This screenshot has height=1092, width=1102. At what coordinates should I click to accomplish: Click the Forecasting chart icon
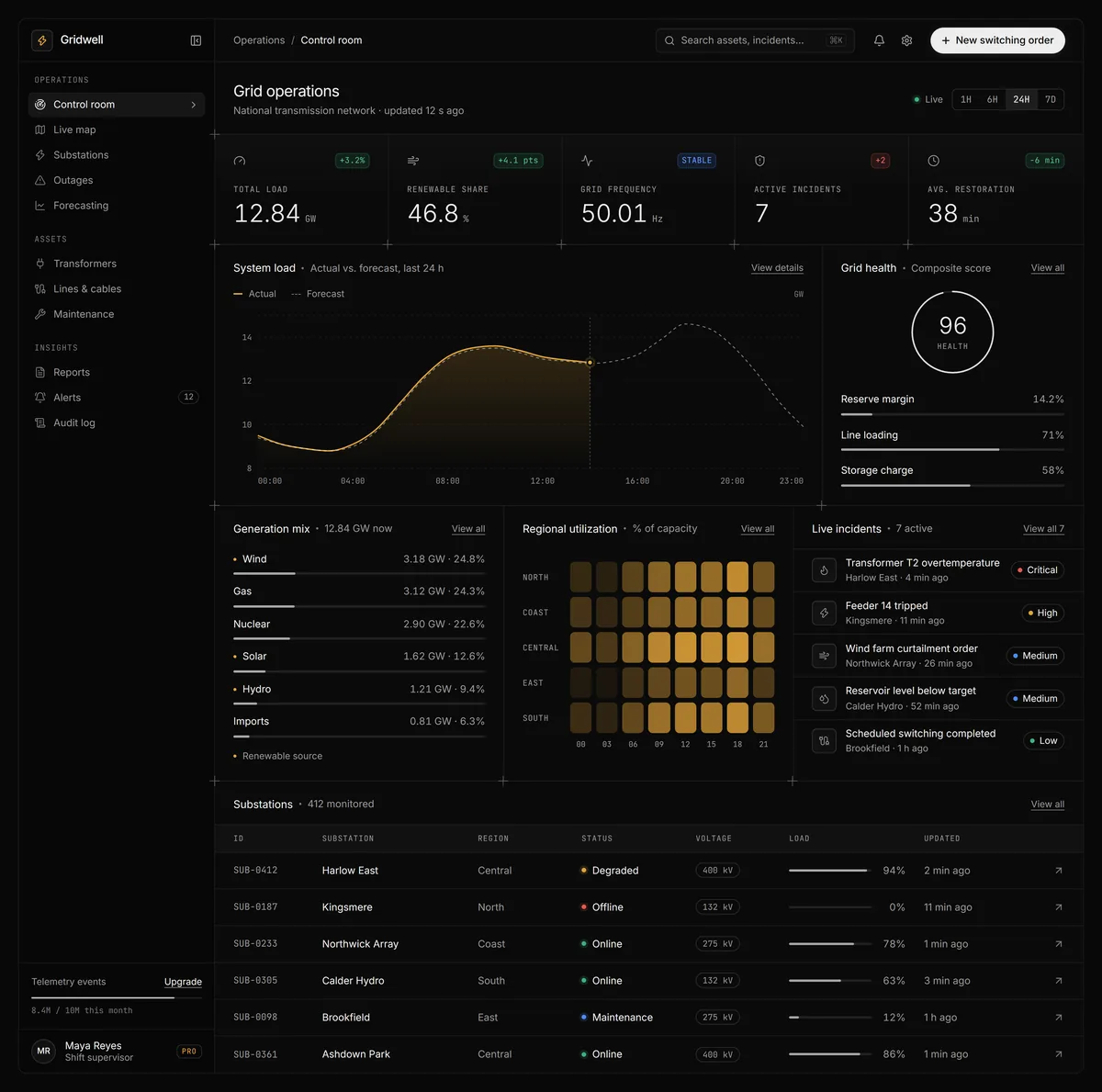click(x=40, y=206)
